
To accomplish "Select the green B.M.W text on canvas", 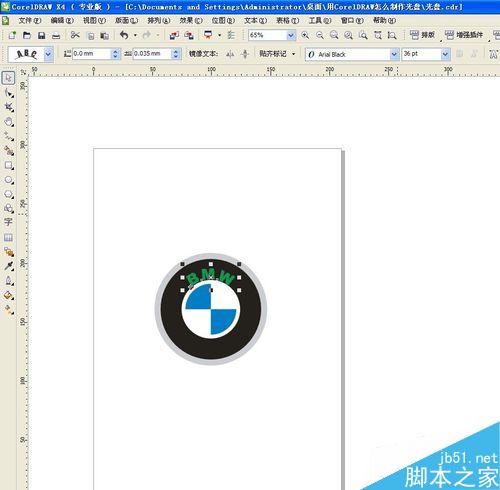I will point(211,277).
